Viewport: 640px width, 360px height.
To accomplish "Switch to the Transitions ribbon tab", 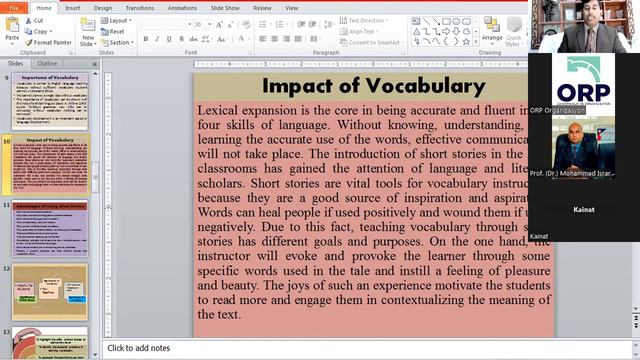I will tap(140, 8).
